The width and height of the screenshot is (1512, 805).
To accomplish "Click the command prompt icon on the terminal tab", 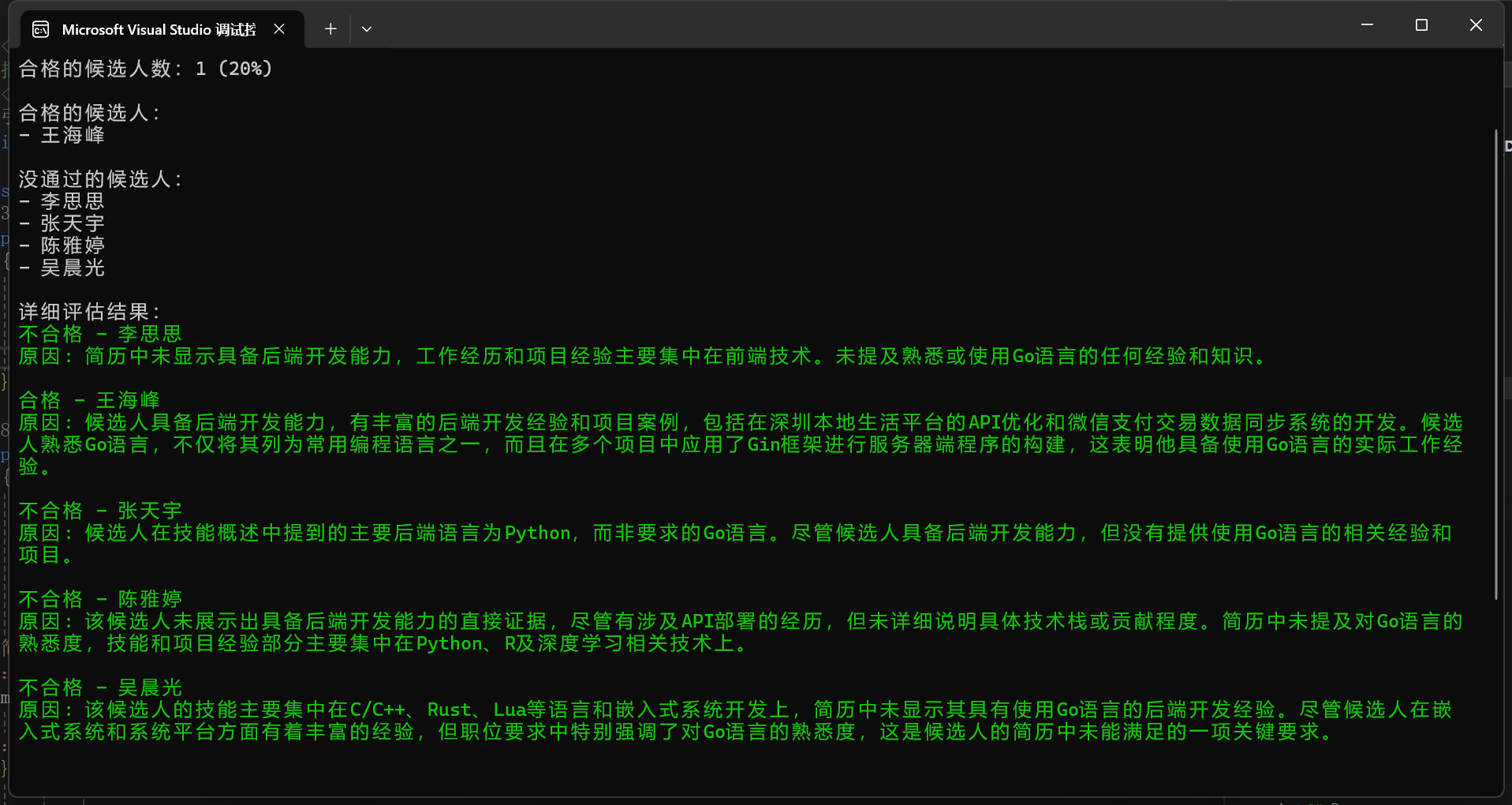I will click(40, 28).
